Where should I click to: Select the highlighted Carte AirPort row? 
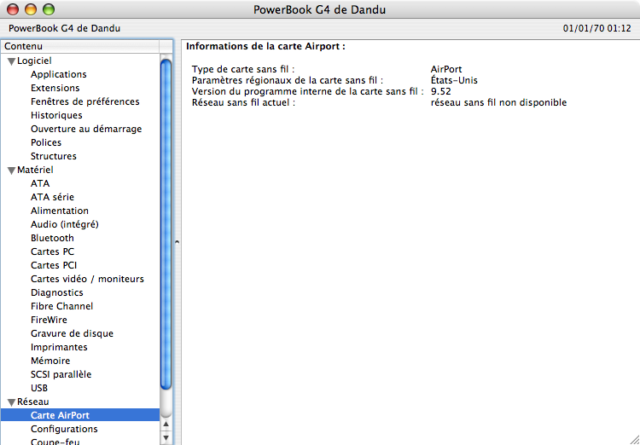80,415
